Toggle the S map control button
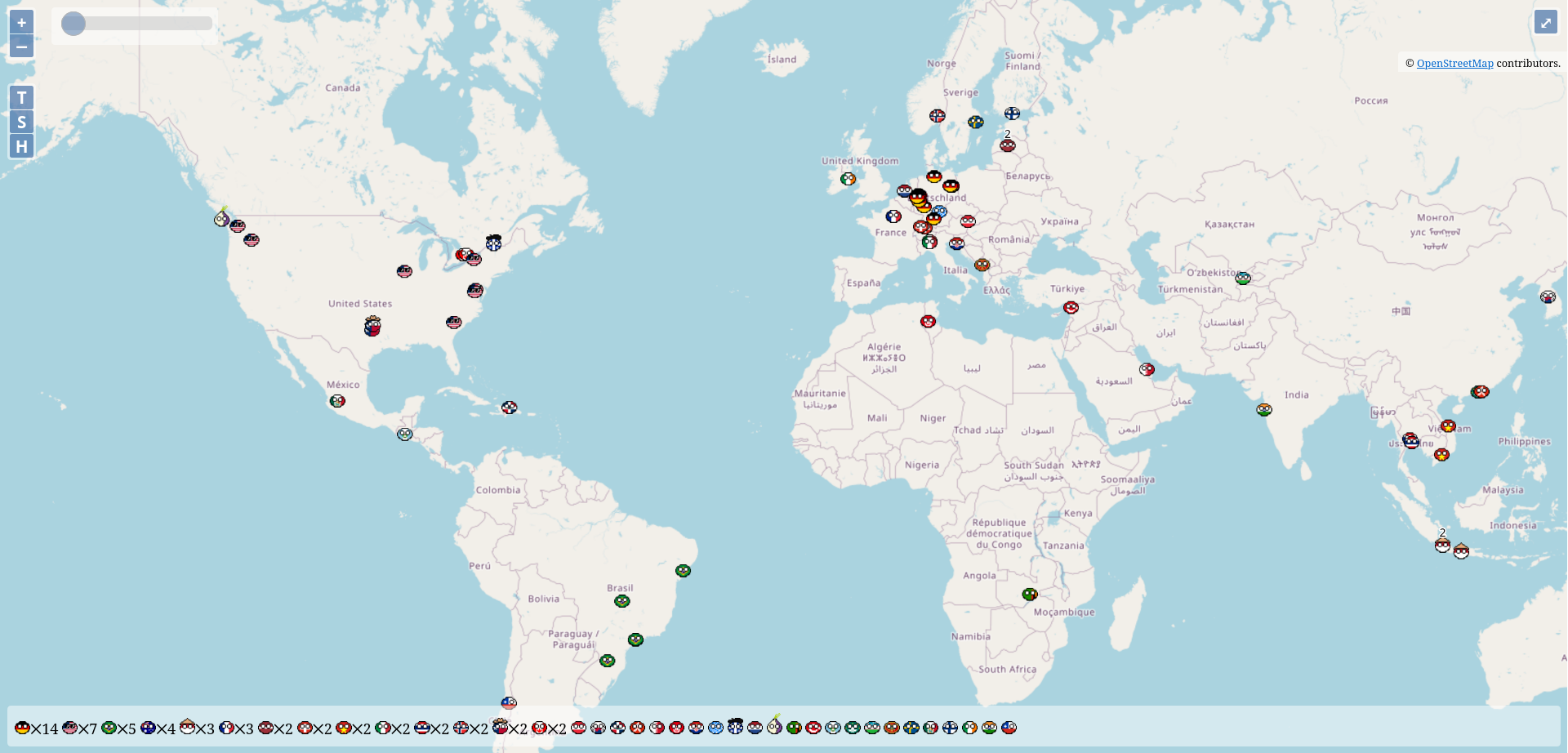Image resolution: width=1568 pixels, height=753 pixels. (22, 123)
